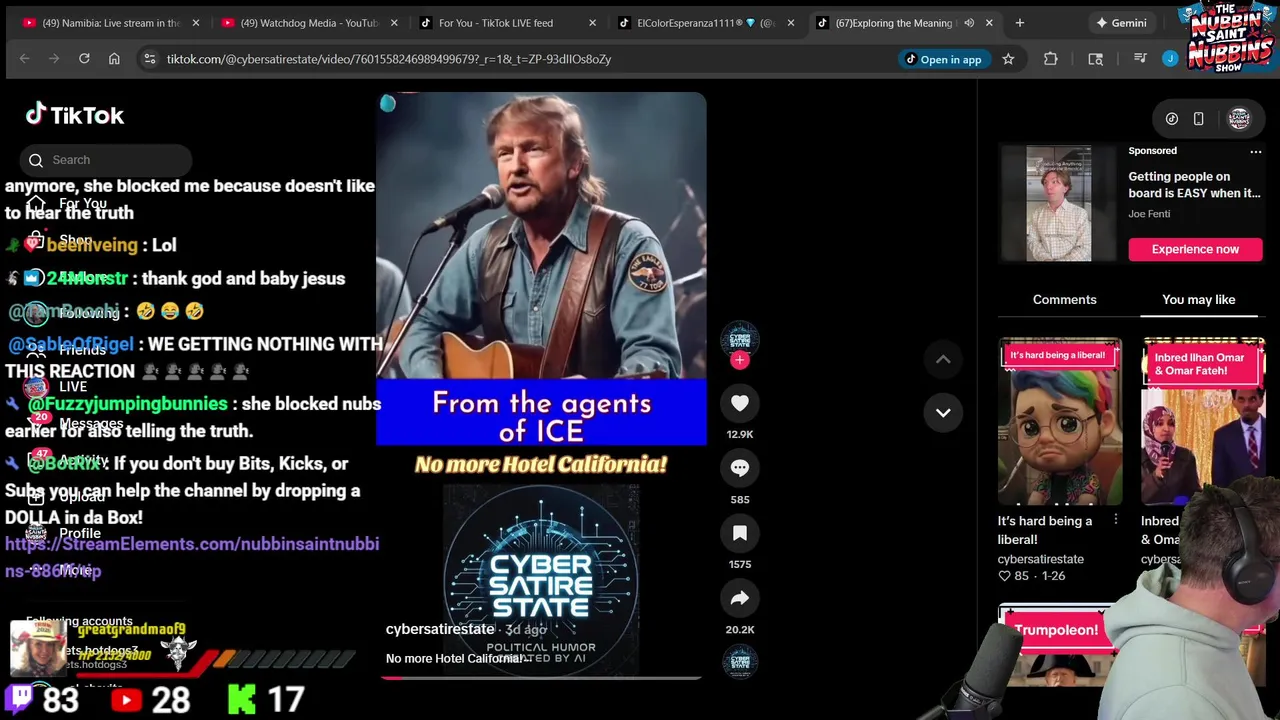Open the music disc icon below share

(740, 661)
